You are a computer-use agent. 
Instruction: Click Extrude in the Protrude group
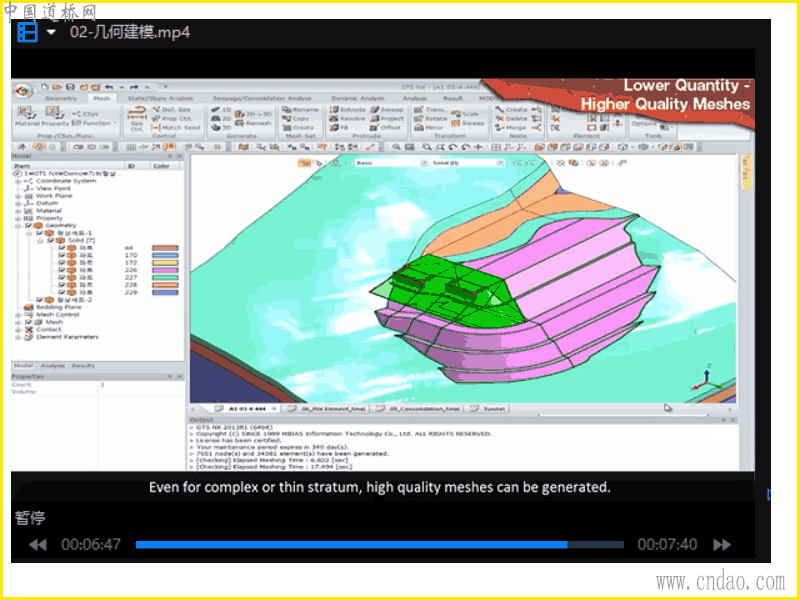click(347, 109)
